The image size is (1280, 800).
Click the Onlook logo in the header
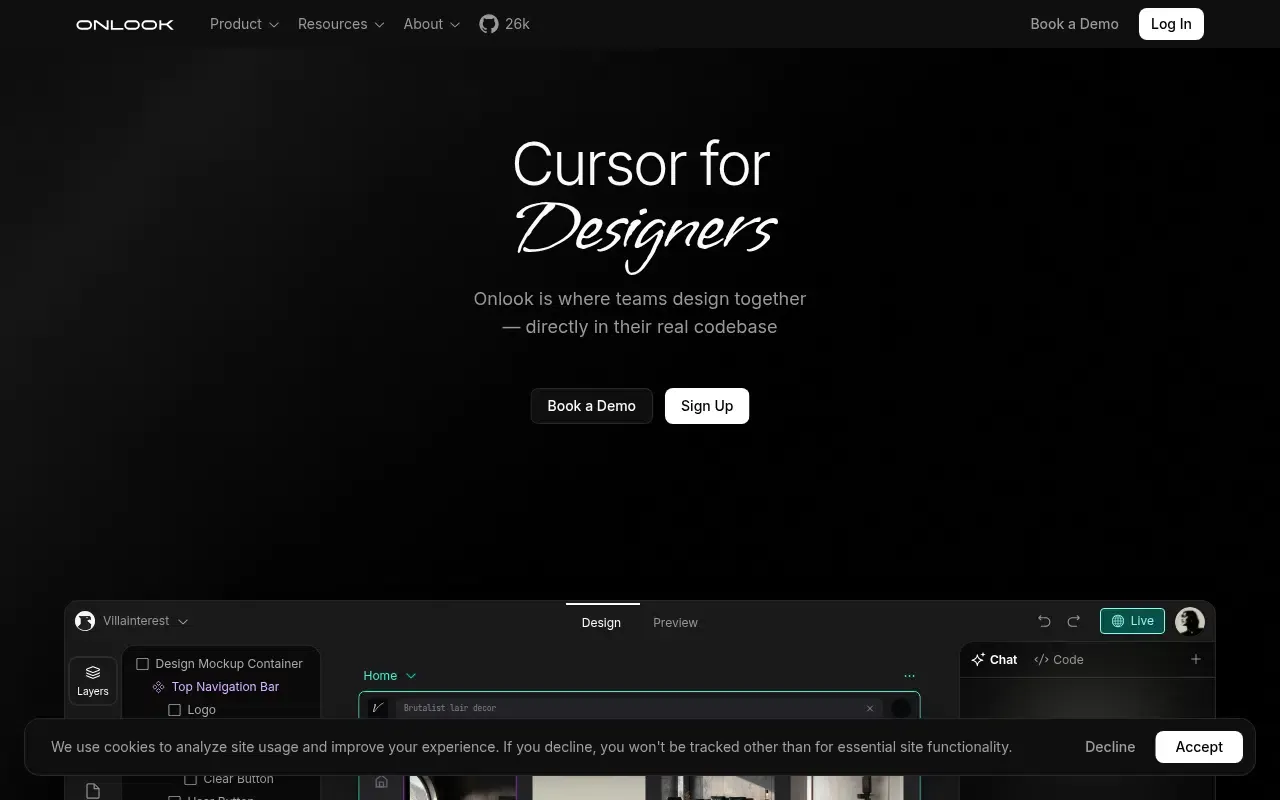coord(125,24)
